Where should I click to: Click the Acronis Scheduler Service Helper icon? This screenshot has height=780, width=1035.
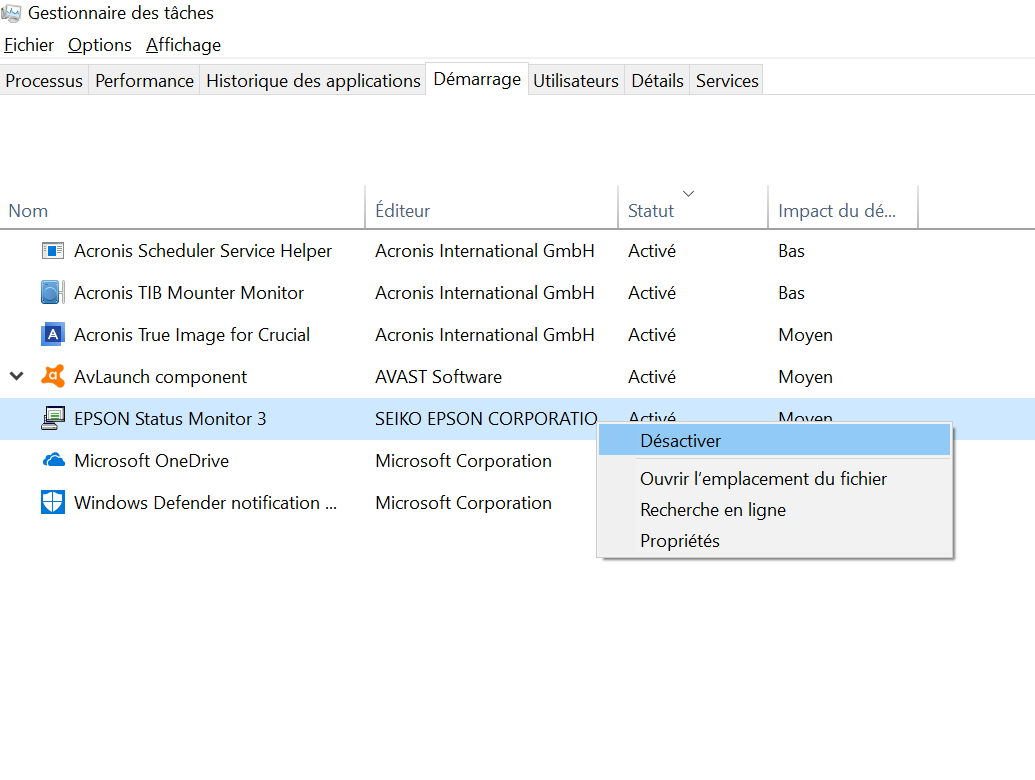tap(52, 251)
